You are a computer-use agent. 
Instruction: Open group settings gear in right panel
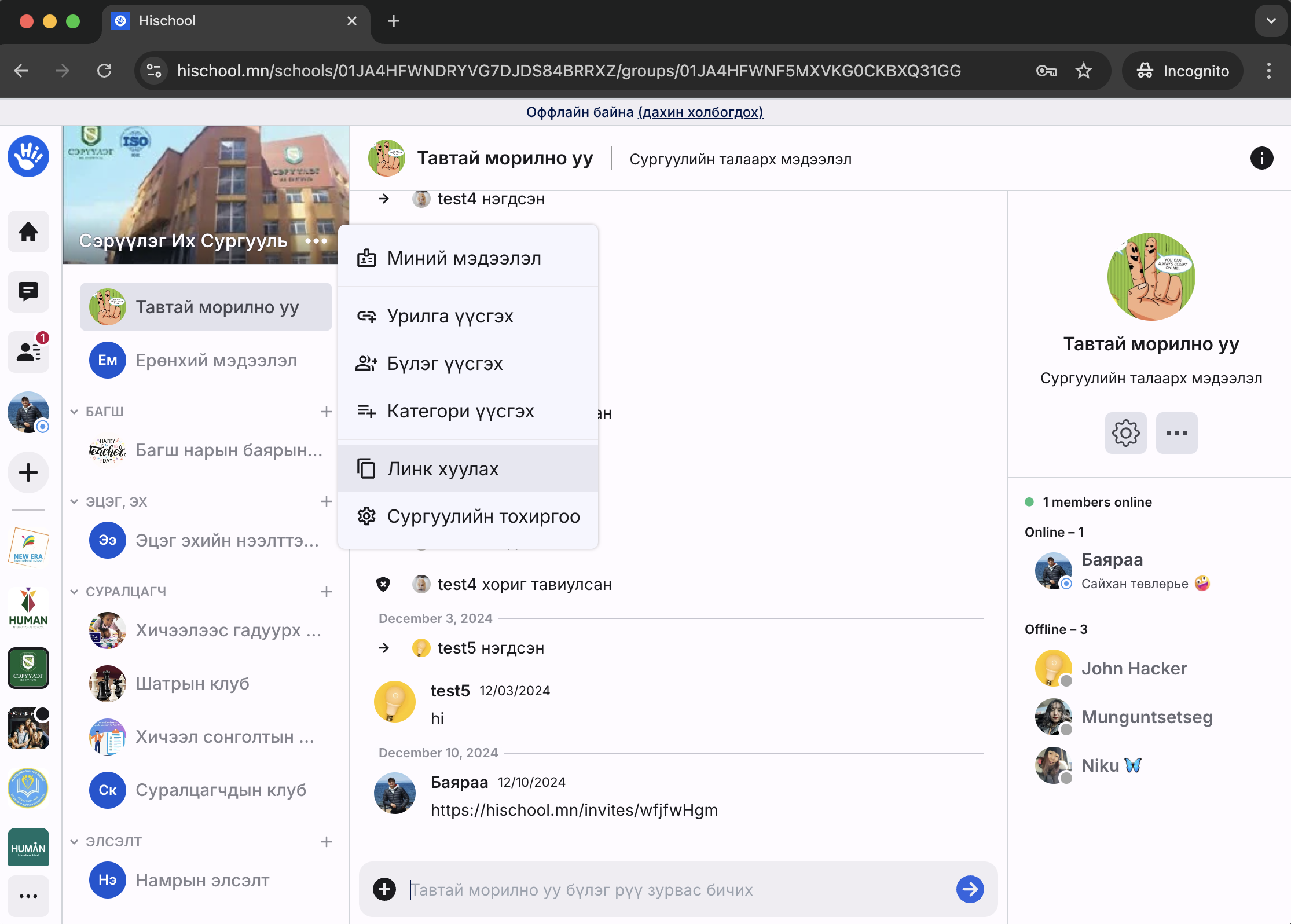1125,433
